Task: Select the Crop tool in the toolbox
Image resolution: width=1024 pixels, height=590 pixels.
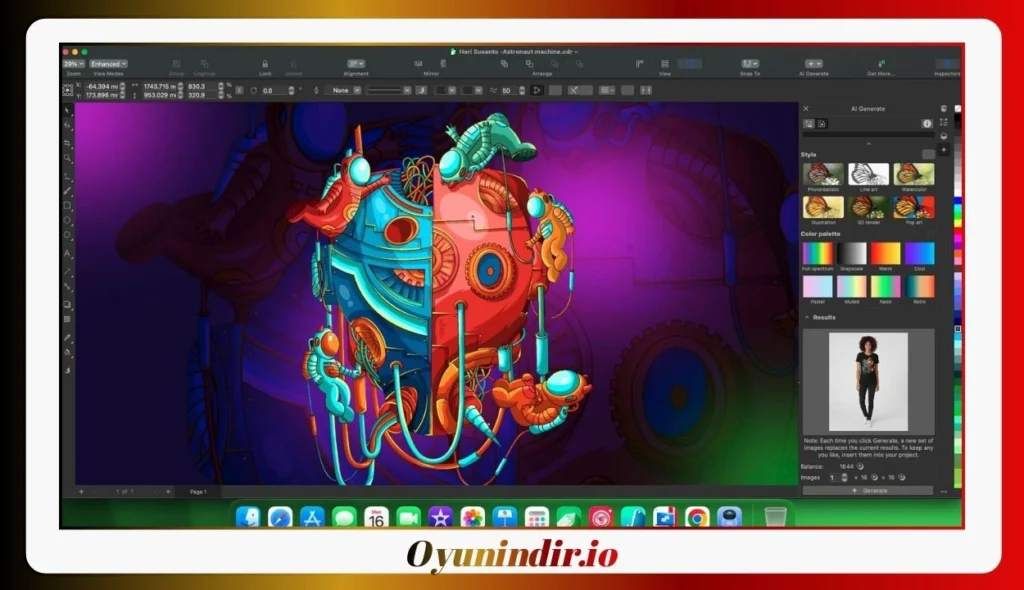Action: pos(67,142)
